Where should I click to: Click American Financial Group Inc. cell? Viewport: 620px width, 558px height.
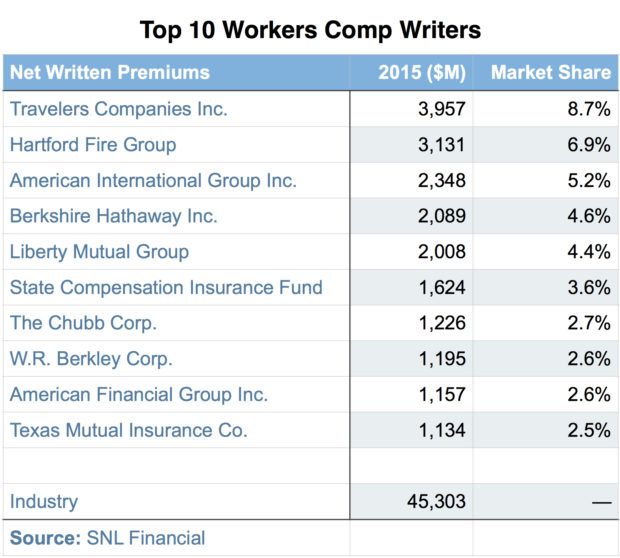(139, 395)
